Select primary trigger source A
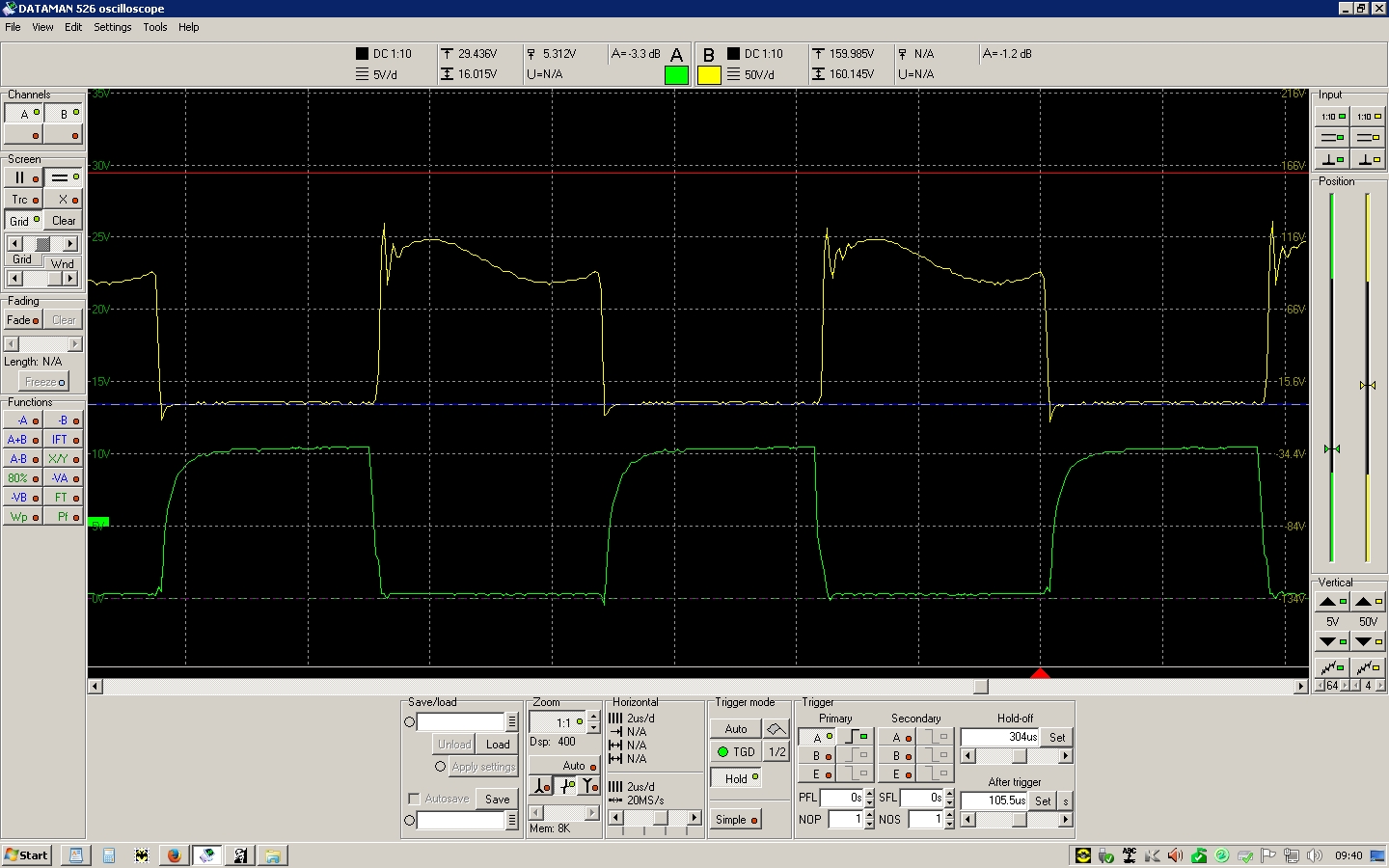 tap(817, 738)
